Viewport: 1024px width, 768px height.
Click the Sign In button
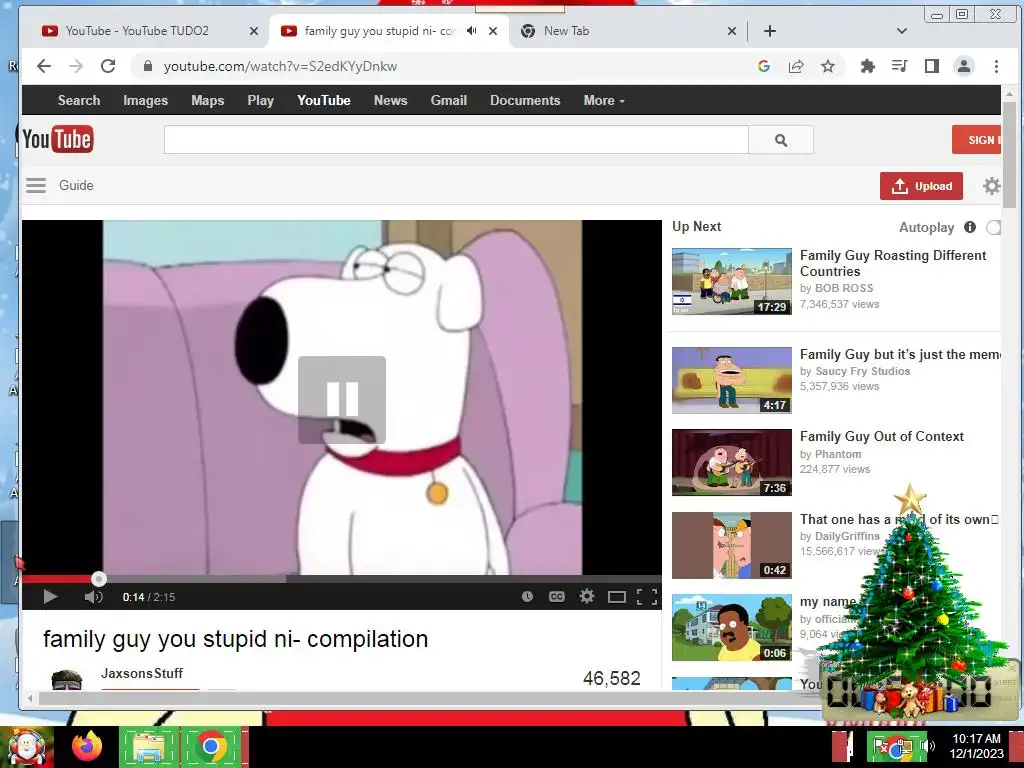(x=976, y=140)
